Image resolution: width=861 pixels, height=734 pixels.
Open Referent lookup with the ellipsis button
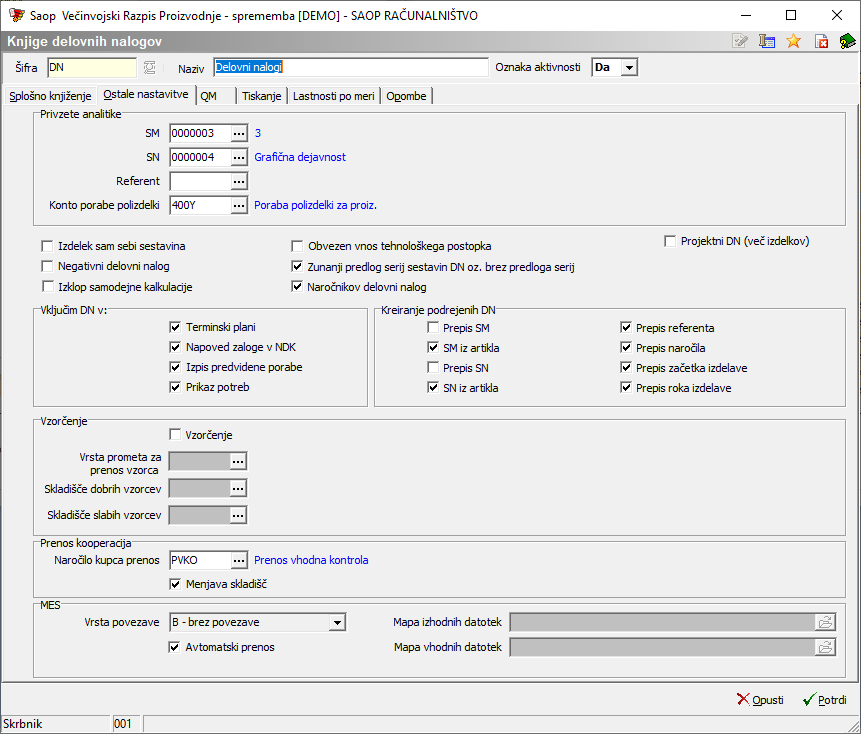pyautogui.click(x=239, y=181)
